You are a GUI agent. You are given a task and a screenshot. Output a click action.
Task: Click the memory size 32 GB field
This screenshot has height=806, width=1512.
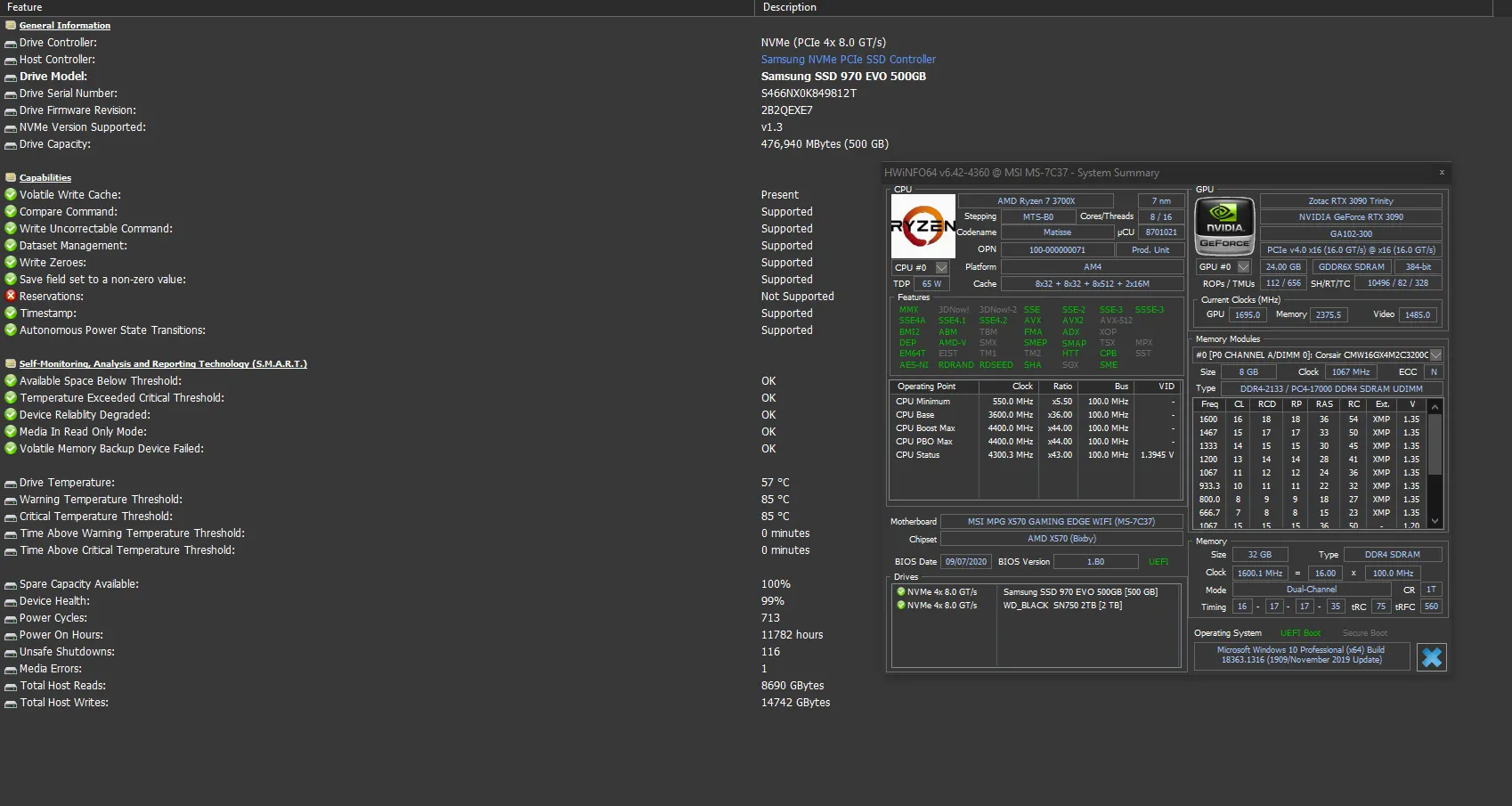click(1259, 555)
